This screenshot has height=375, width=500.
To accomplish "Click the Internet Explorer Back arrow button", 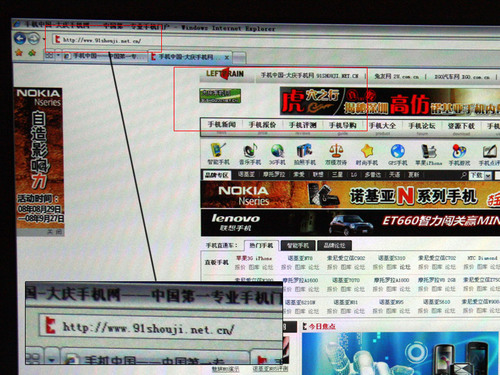I will coord(20,39).
